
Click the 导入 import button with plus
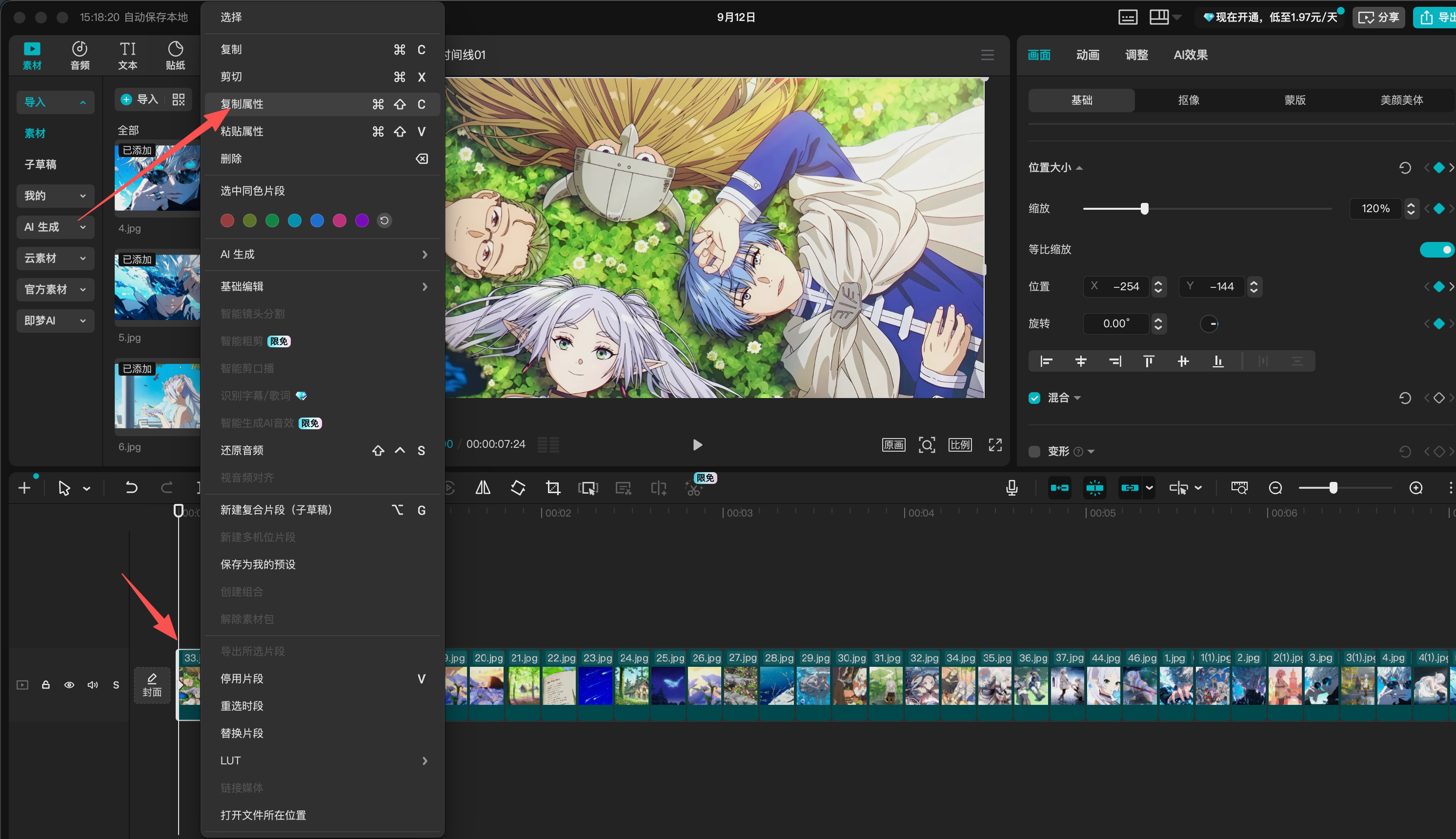coord(140,100)
